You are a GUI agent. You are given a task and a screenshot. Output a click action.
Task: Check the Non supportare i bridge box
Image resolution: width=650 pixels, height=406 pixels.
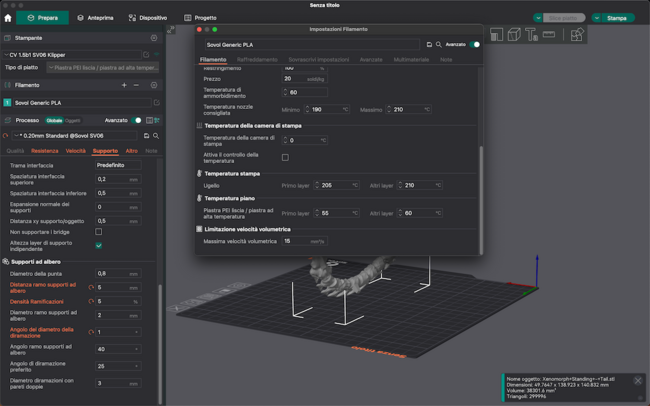pyautogui.click(x=99, y=232)
